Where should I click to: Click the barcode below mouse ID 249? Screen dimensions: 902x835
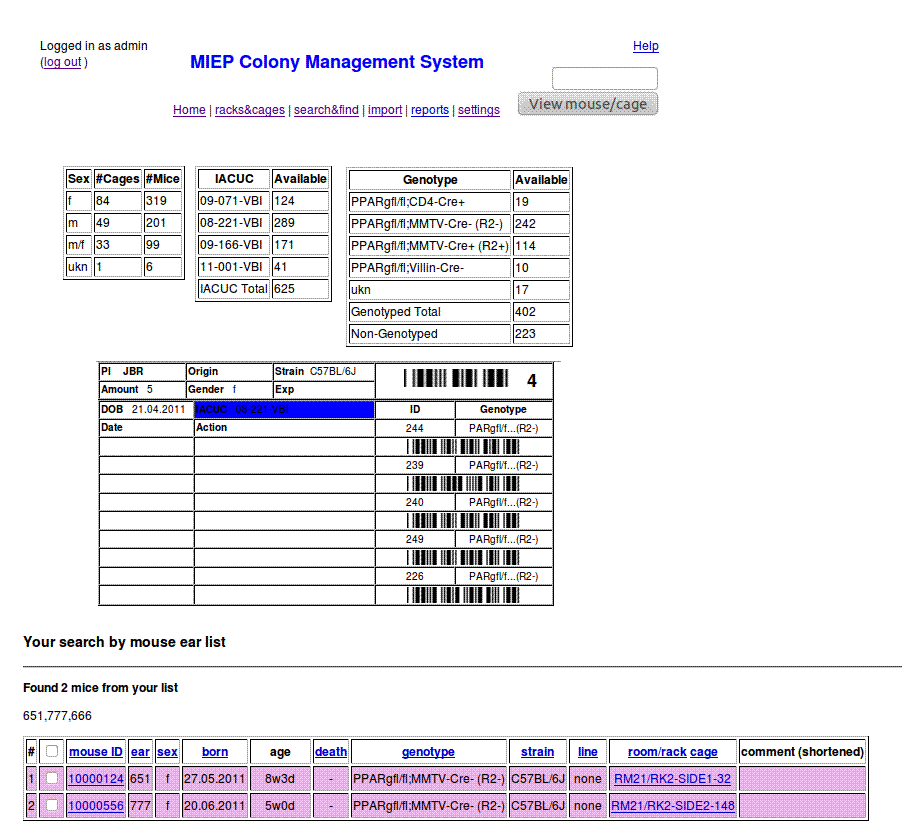(x=463, y=558)
